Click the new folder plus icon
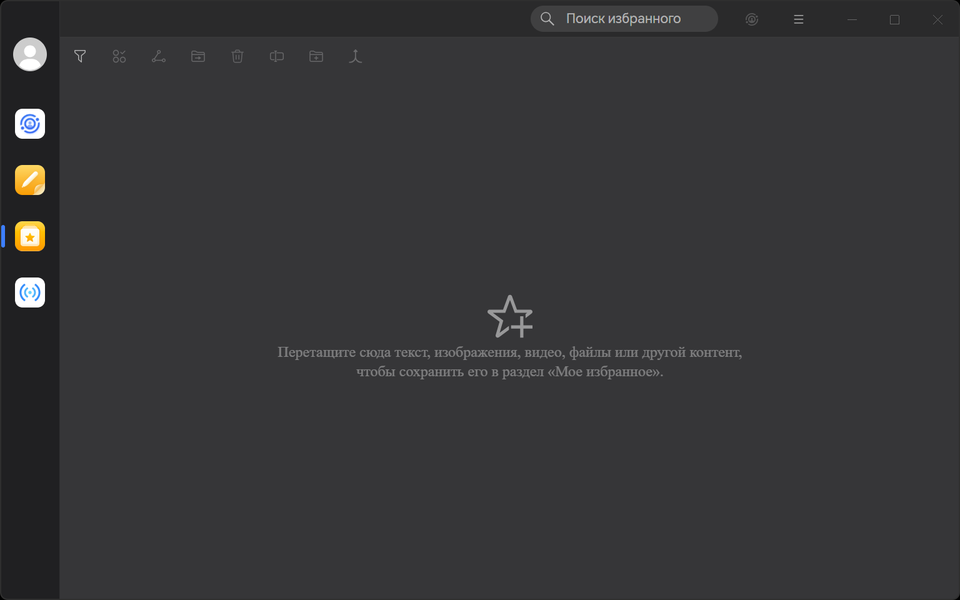Viewport: 960px width, 600px height. 316,56
